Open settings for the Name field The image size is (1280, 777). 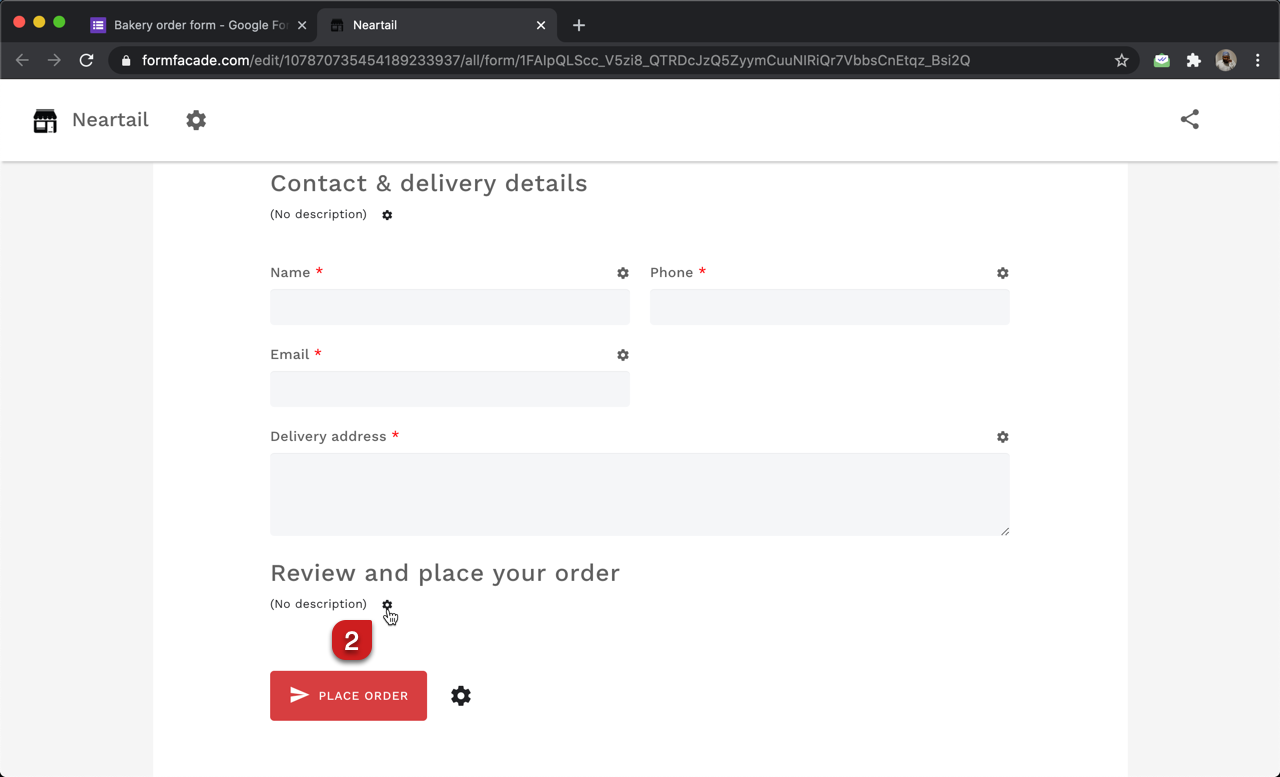tap(623, 273)
